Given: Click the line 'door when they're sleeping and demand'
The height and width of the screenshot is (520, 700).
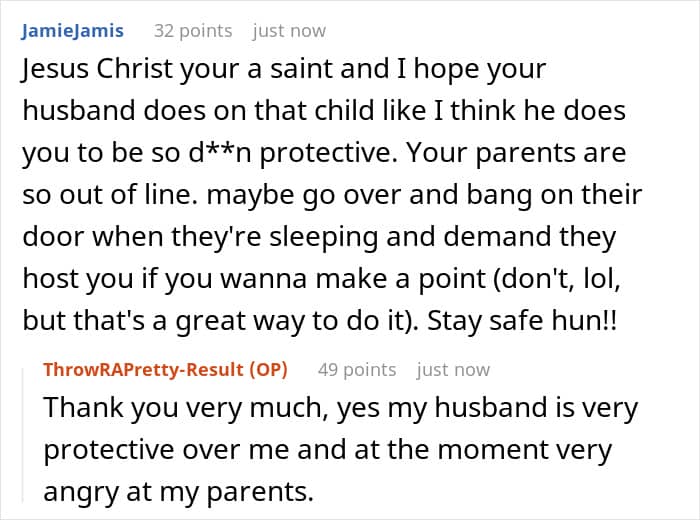Looking at the screenshot, I should (x=319, y=237).
